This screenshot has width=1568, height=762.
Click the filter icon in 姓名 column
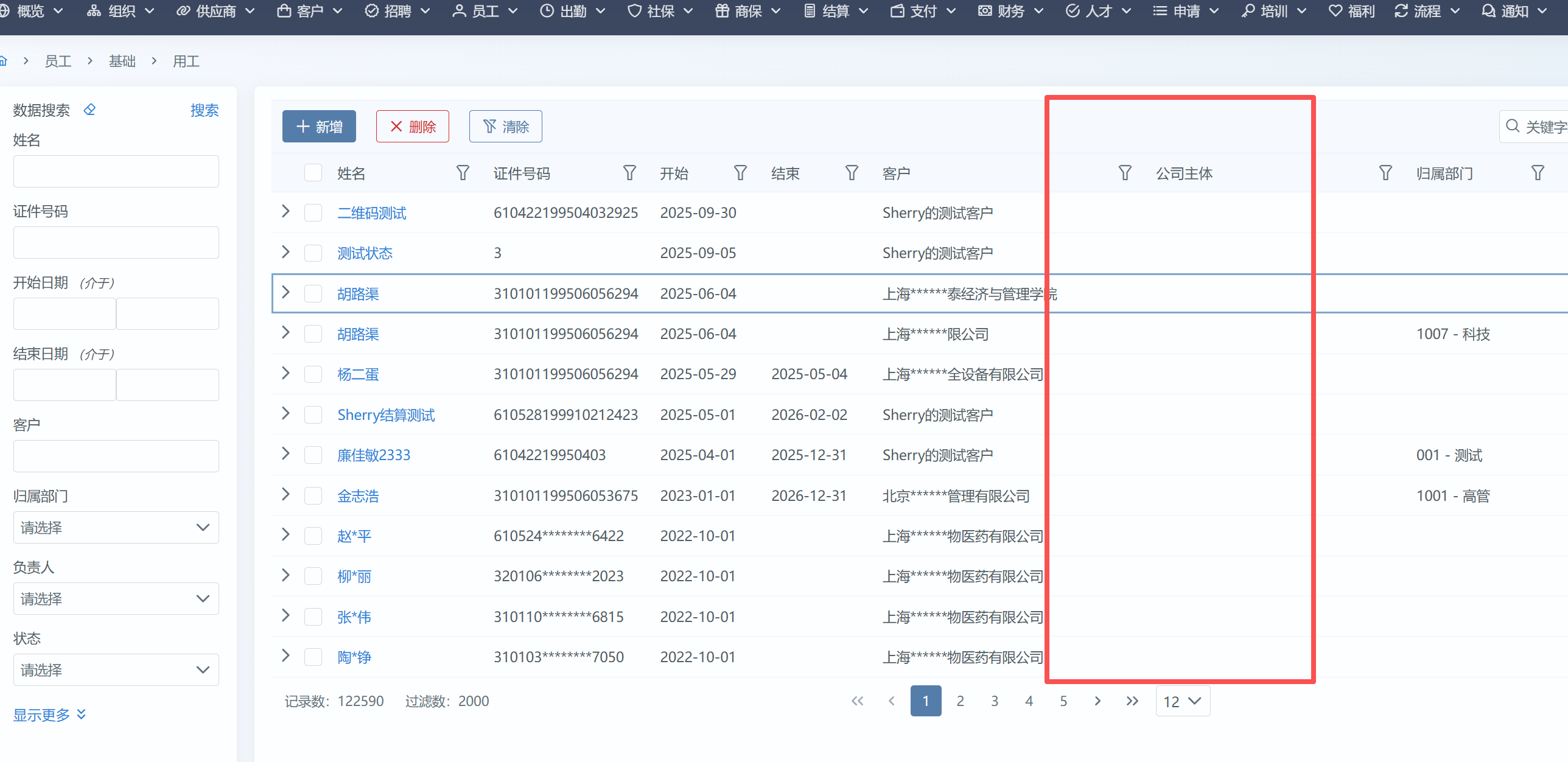(463, 173)
